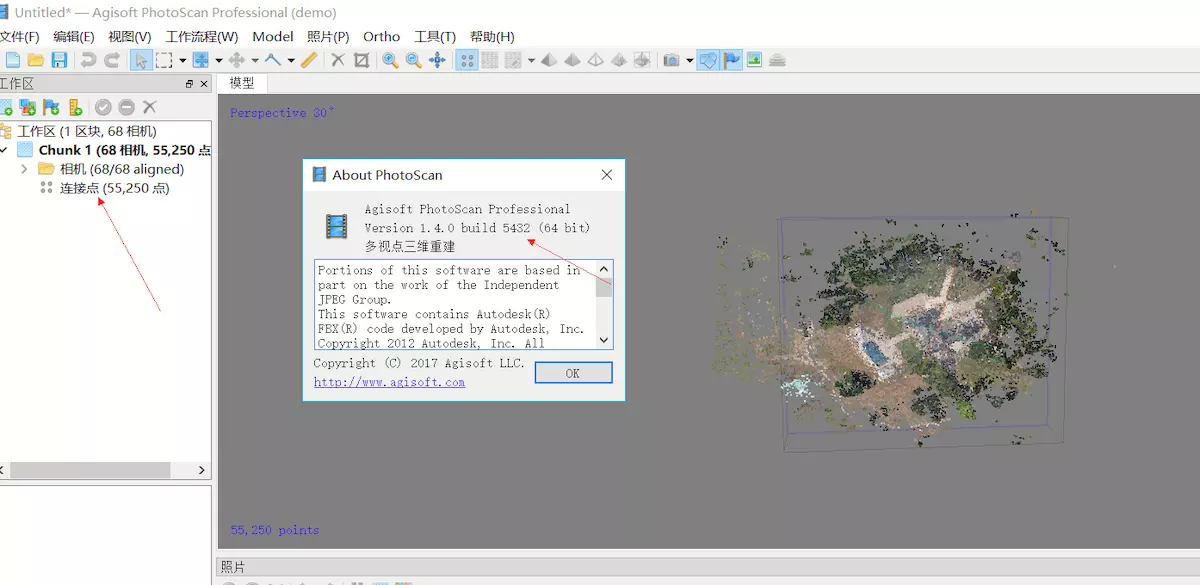Switch to Tiled Model view

coord(642,60)
